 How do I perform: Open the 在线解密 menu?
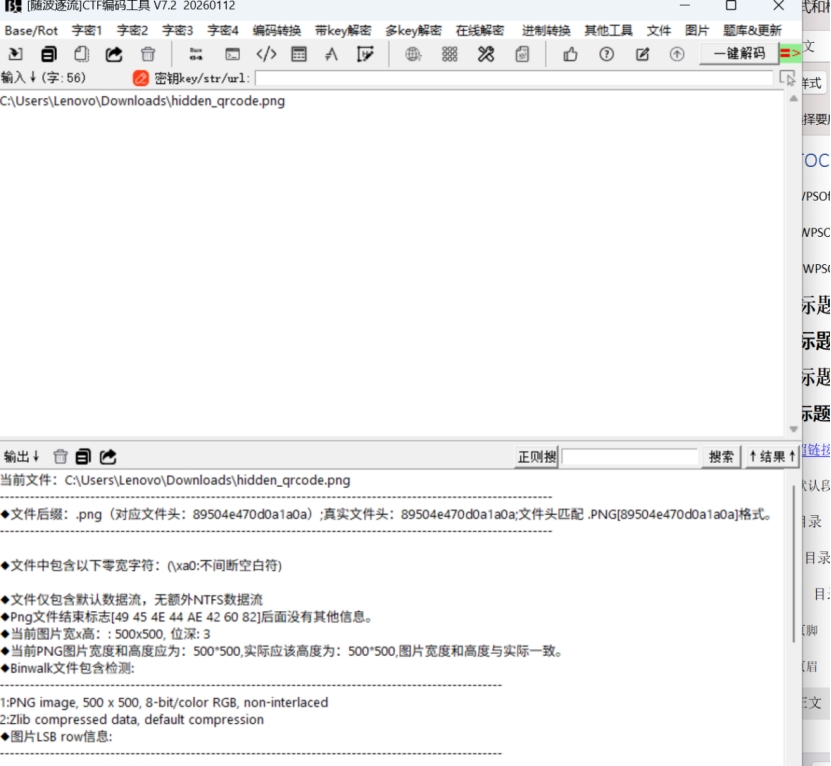pos(480,30)
